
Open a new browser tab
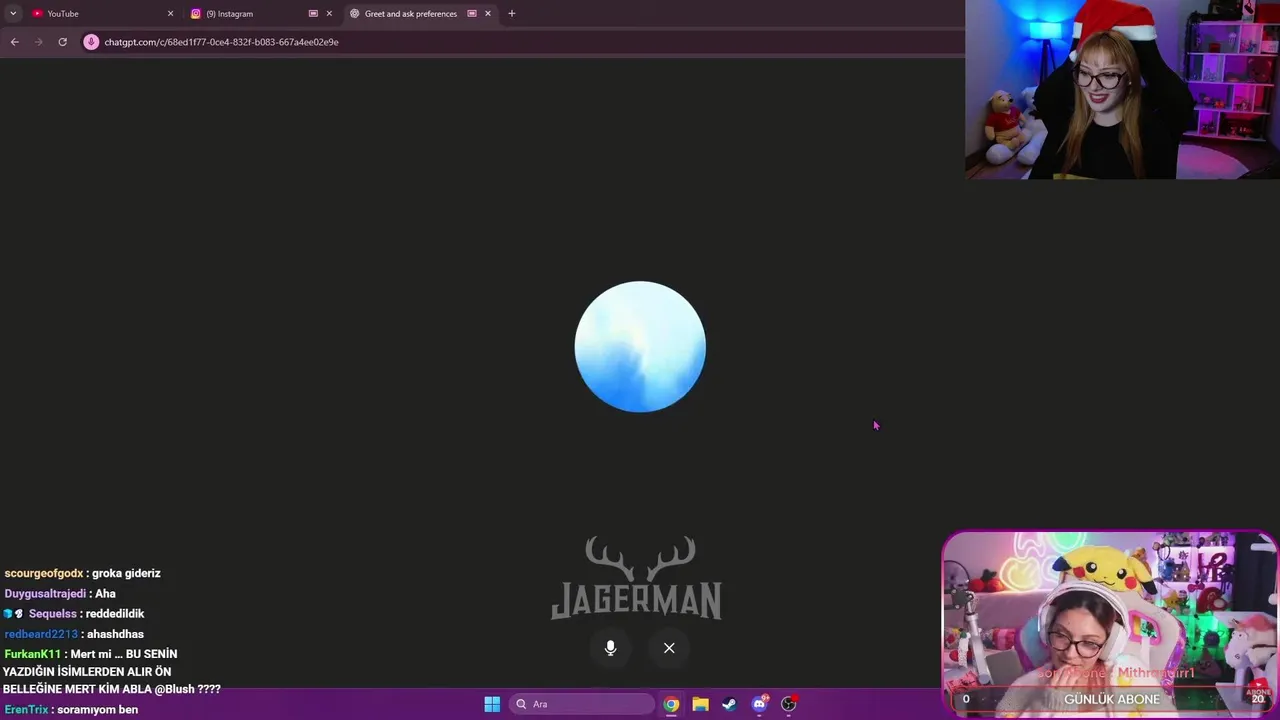pyautogui.click(x=512, y=14)
